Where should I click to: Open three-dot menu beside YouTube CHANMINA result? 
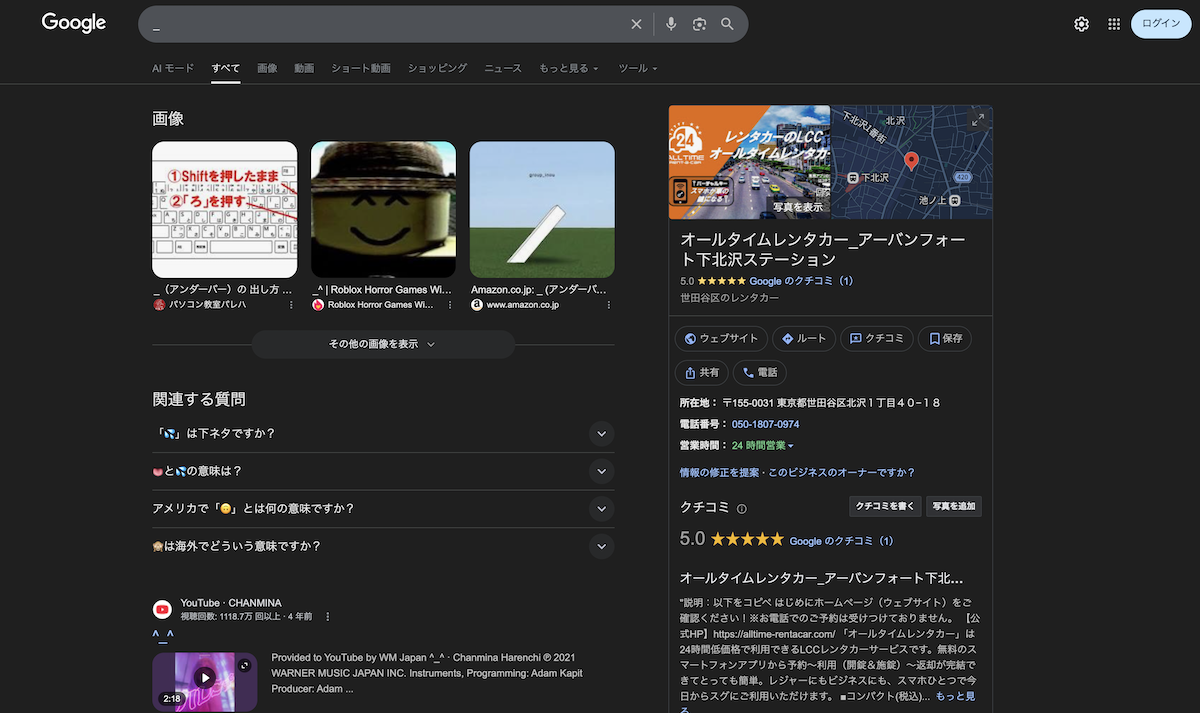click(327, 617)
